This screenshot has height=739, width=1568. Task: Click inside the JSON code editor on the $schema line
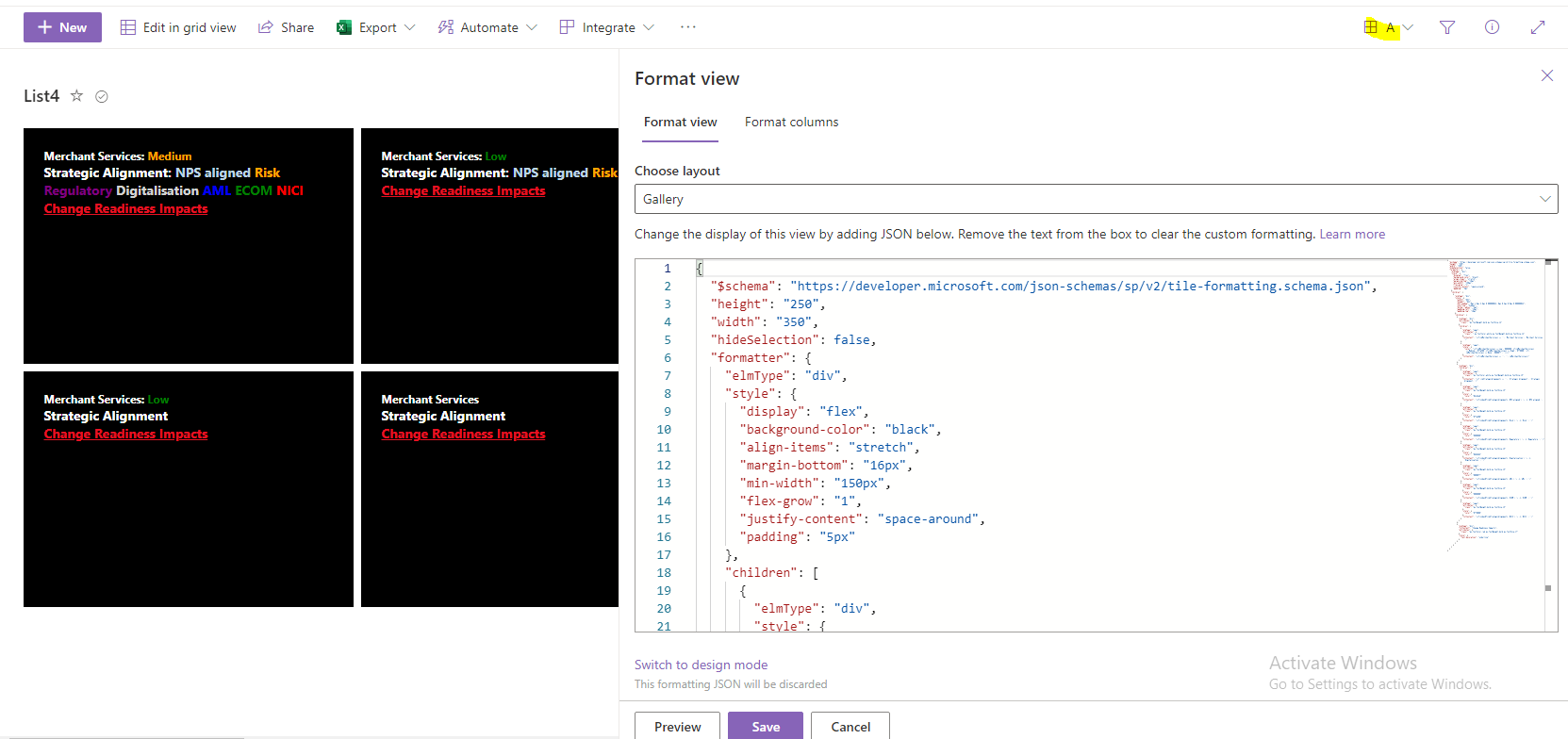pyautogui.click(x=1043, y=286)
